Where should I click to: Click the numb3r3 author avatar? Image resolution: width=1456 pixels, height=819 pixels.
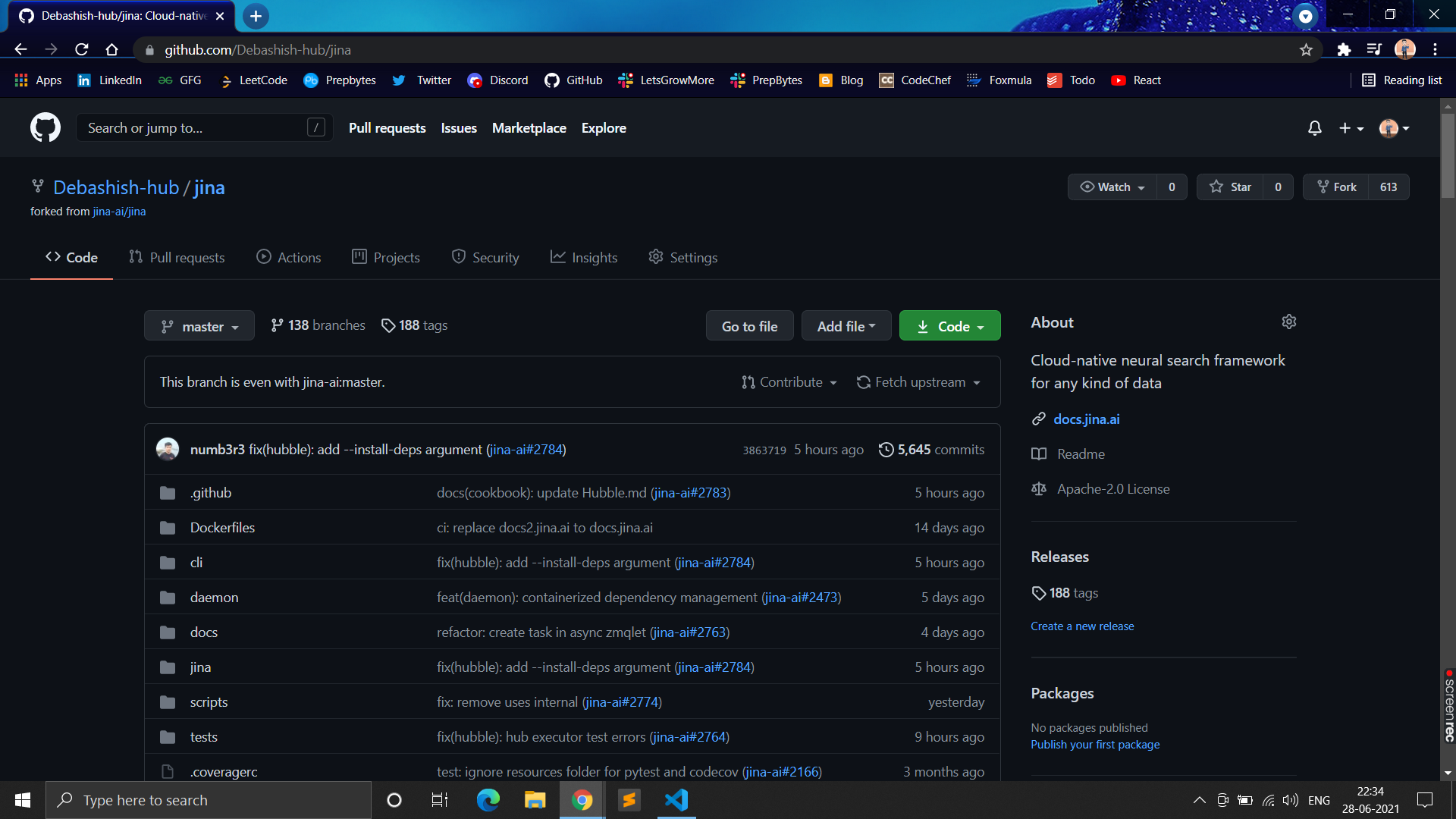pos(168,450)
